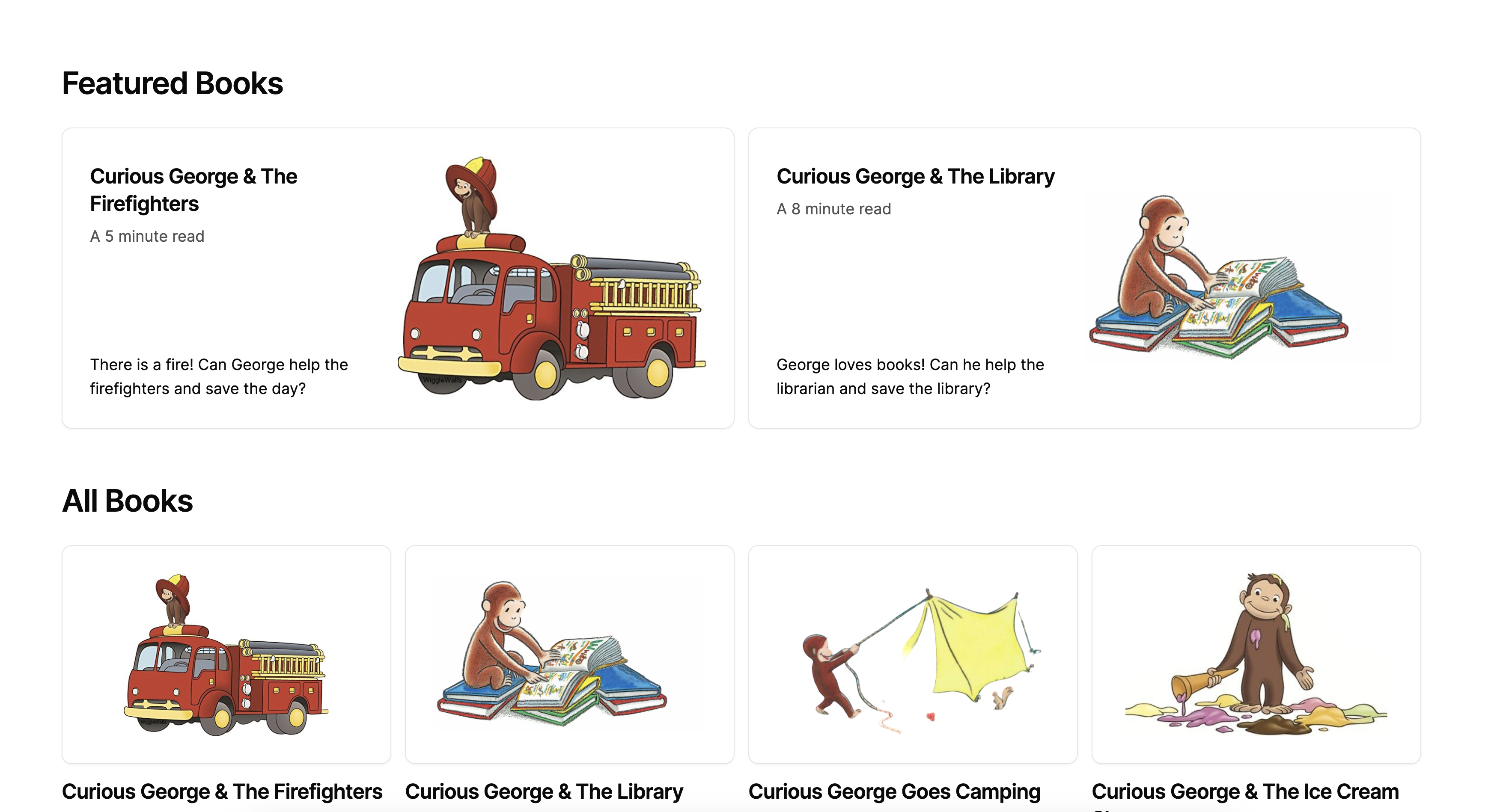This screenshot has width=1488, height=812.
Task: Click Curious George & The Firefighters link under All Books
Action: [x=223, y=791]
